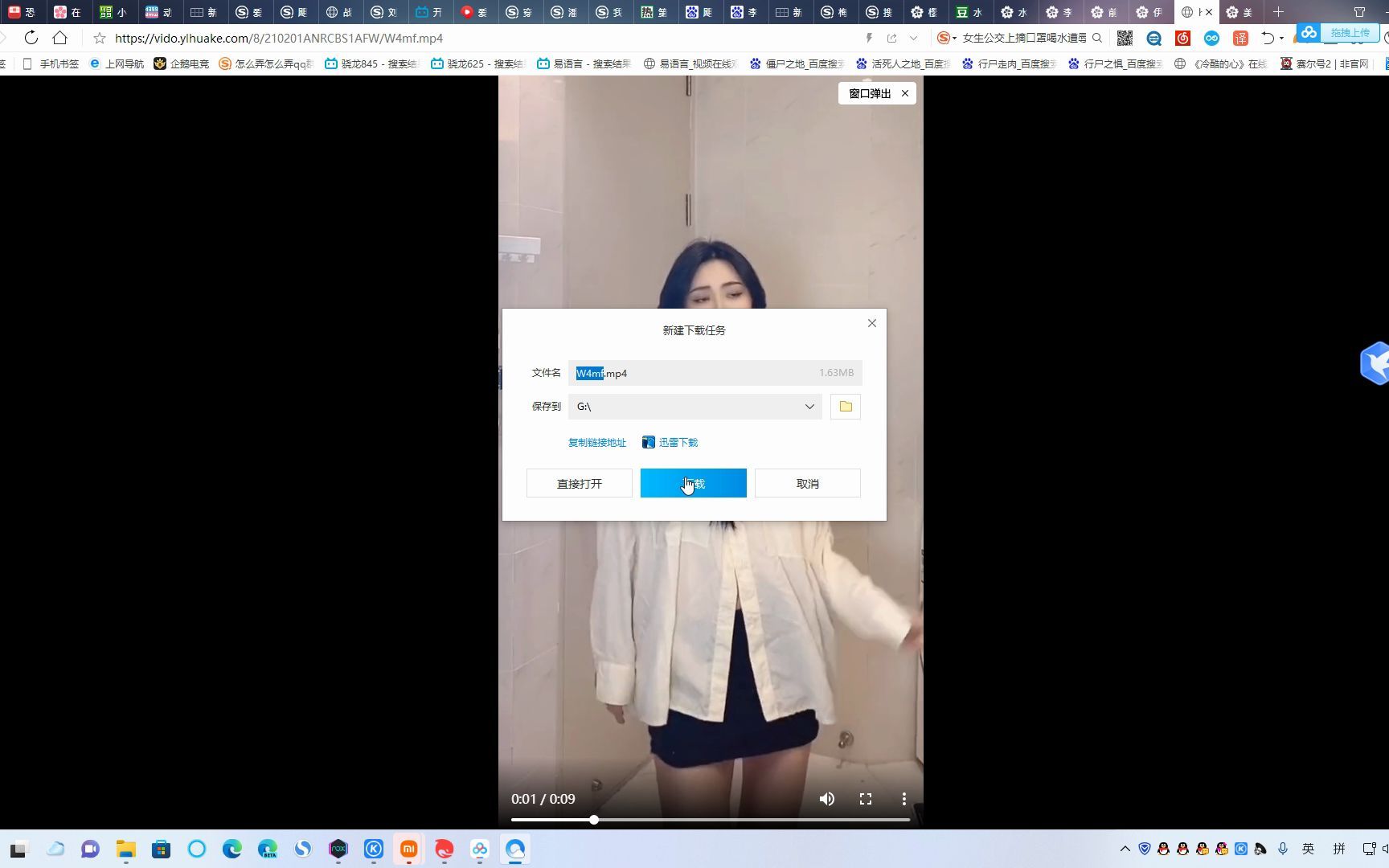Viewport: 1389px width, 868px height.
Task: Mute the video with the speaker icon
Action: tap(826, 799)
